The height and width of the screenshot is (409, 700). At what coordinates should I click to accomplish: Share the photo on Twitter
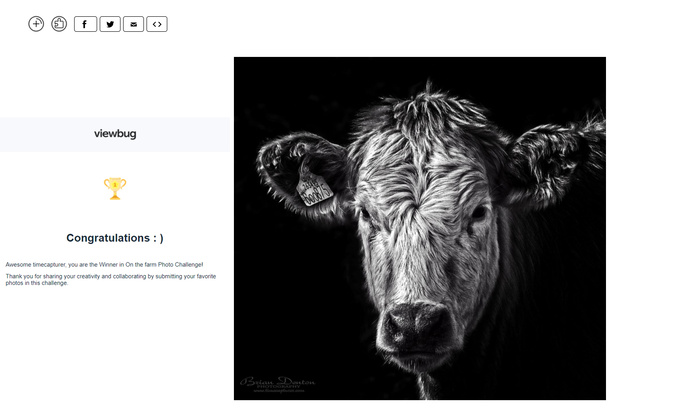point(110,24)
